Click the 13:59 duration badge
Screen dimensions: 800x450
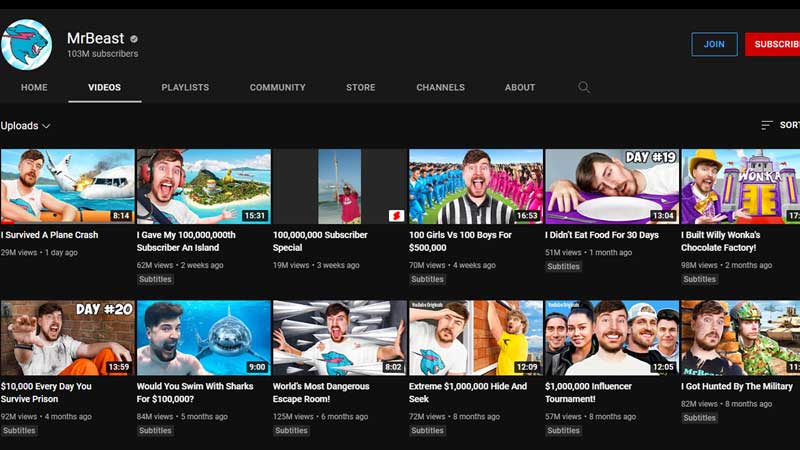coord(119,367)
